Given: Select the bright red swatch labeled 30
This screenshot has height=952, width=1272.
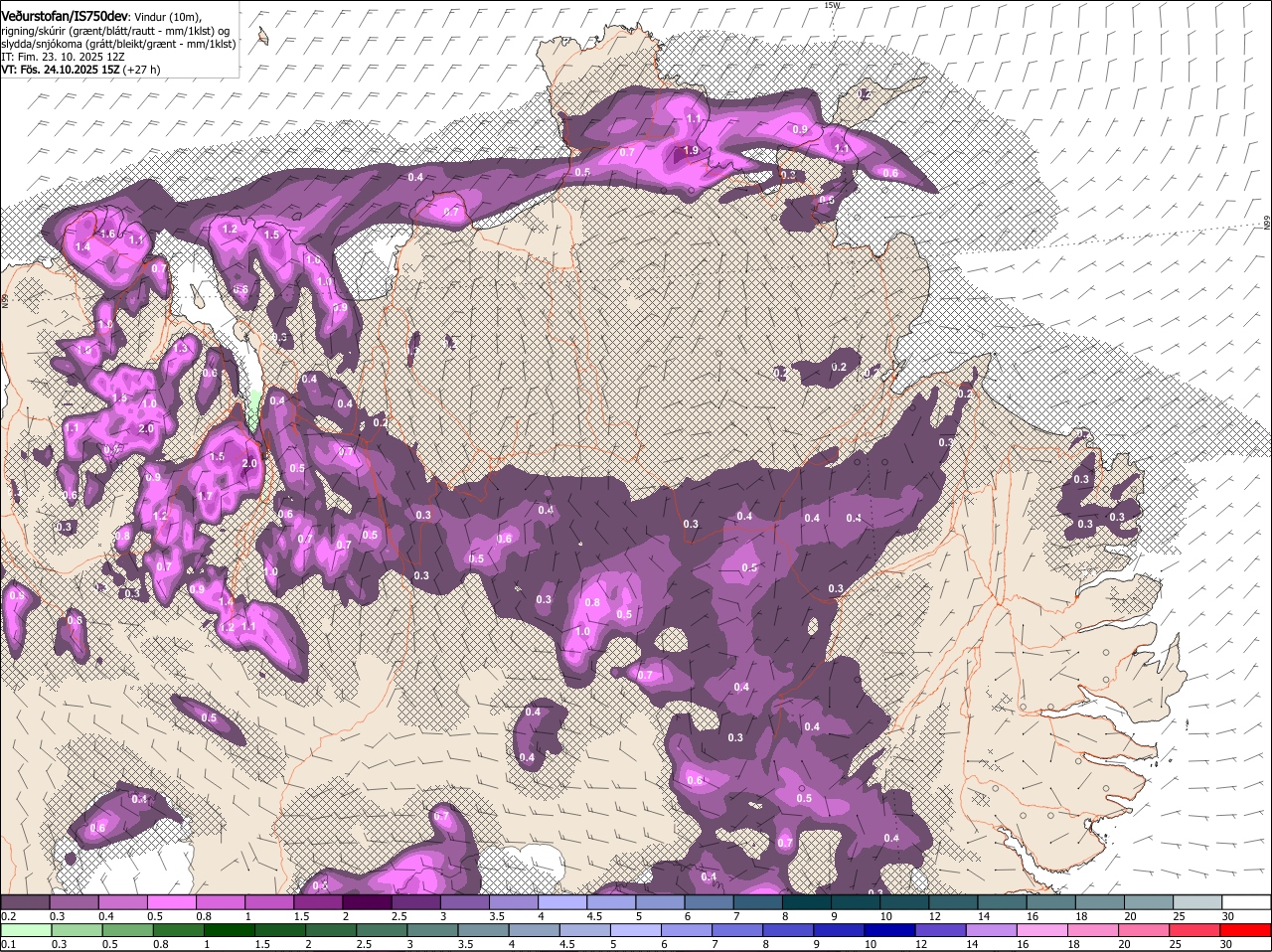Looking at the screenshot, I should [1243, 930].
